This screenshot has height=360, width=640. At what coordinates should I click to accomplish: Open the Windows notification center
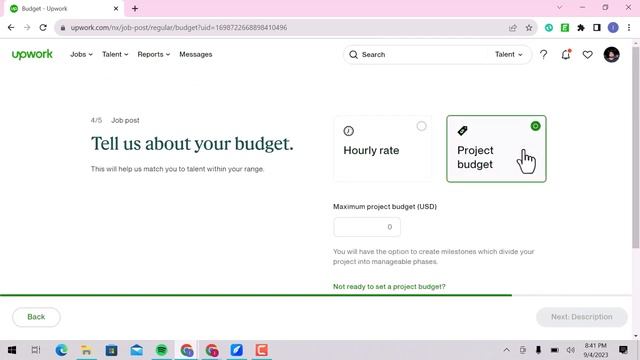click(623, 350)
